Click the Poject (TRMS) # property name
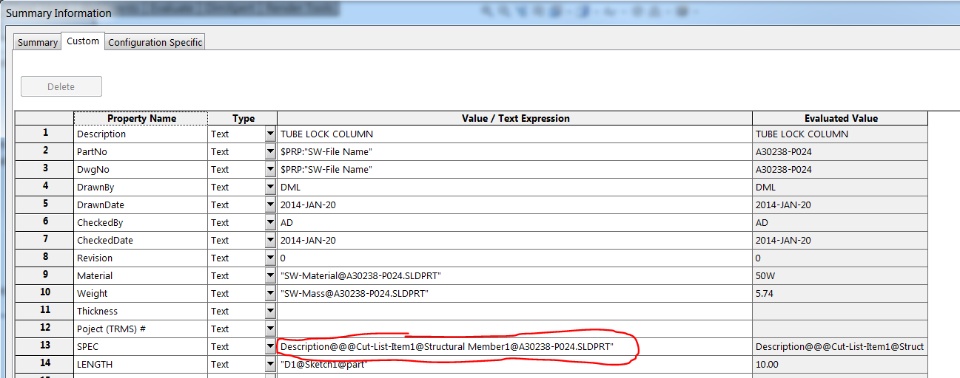 pos(141,329)
